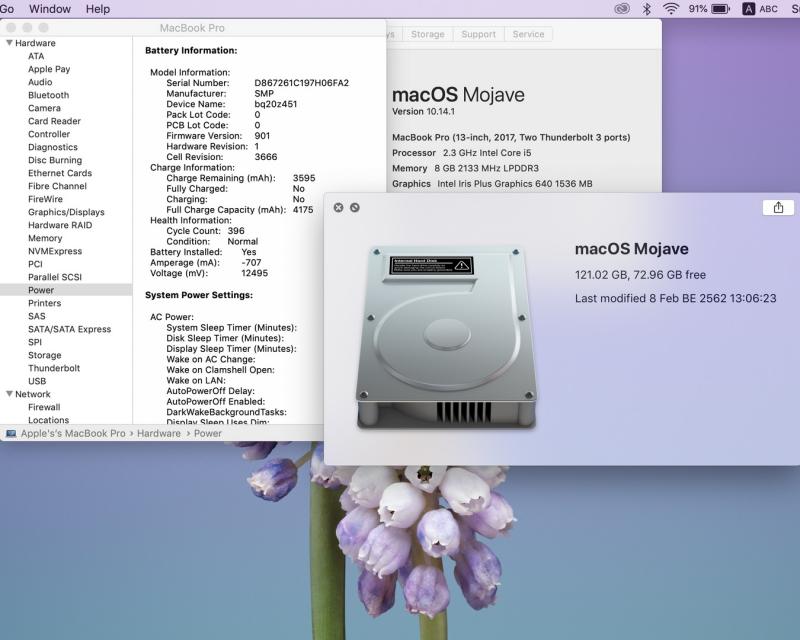Collapse the Network section triangle
The width and height of the screenshot is (800, 640).
point(10,394)
